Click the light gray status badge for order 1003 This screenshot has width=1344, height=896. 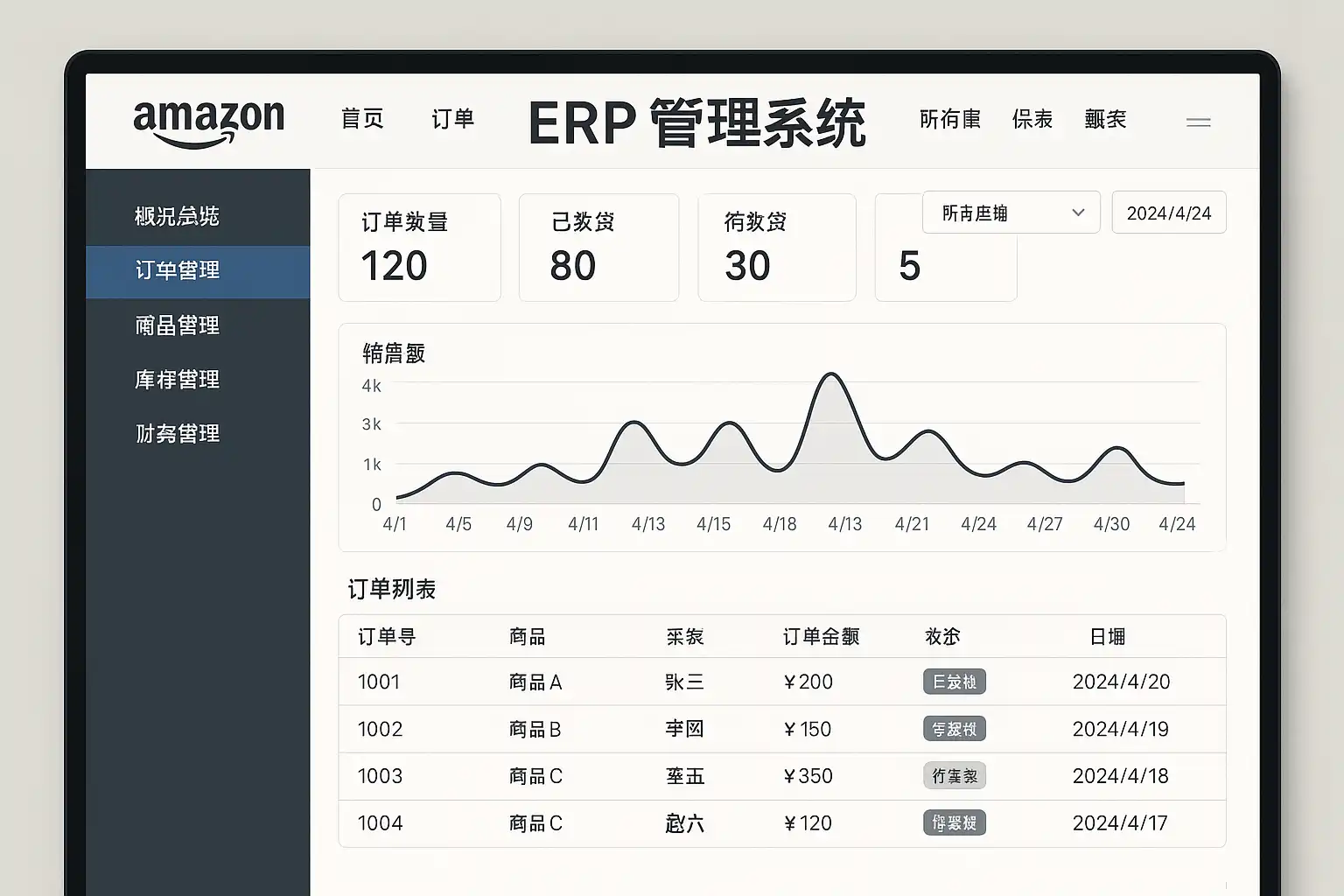point(954,776)
